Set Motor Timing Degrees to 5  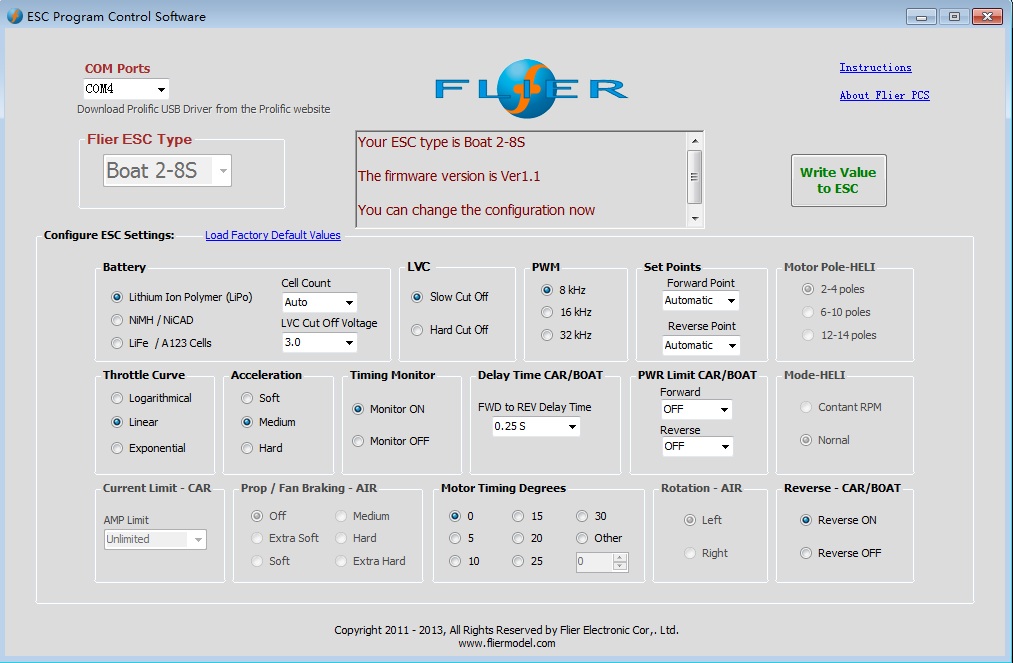coord(461,538)
